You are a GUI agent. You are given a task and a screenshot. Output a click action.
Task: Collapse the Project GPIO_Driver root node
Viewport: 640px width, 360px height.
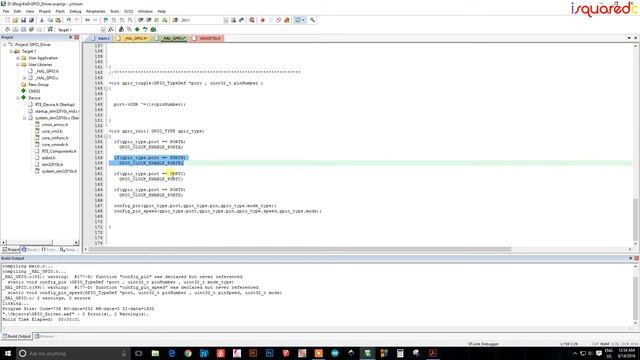[5, 44]
